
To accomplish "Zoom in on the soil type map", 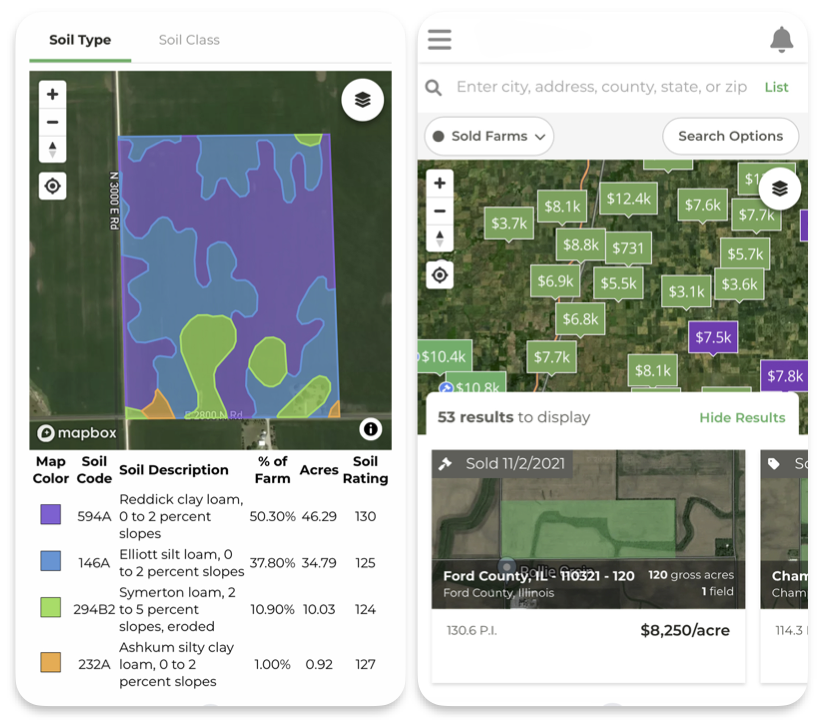I will (x=51, y=95).
